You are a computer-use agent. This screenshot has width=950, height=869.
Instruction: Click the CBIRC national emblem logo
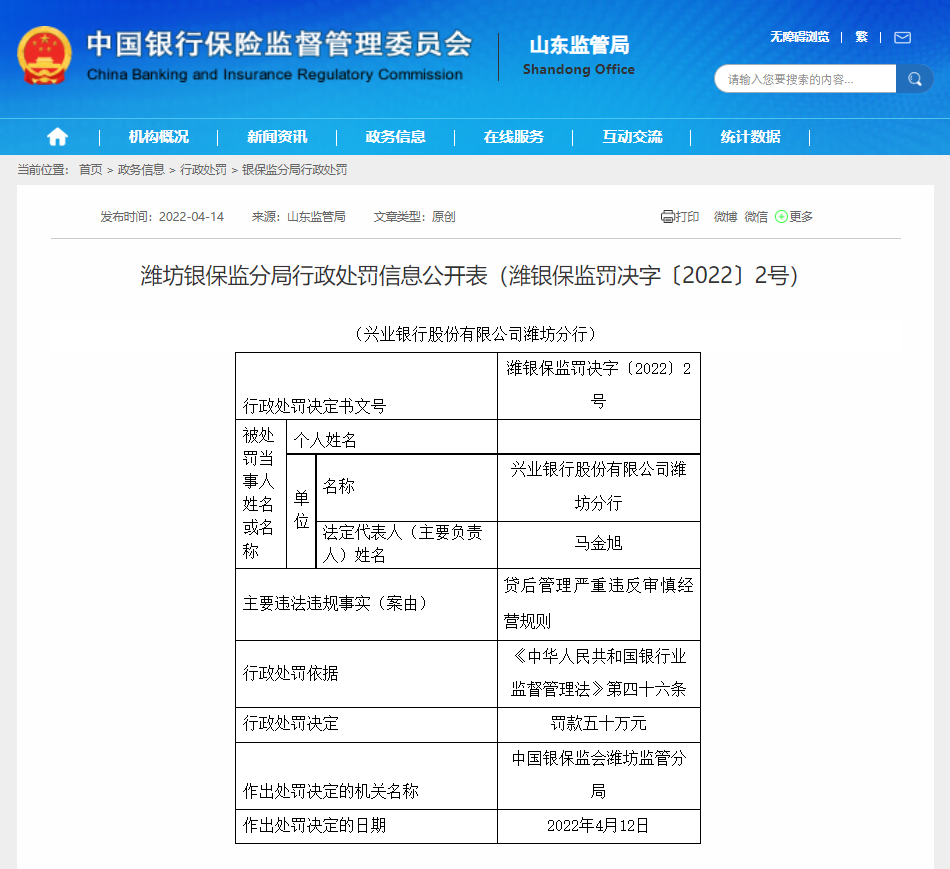tap(44, 55)
